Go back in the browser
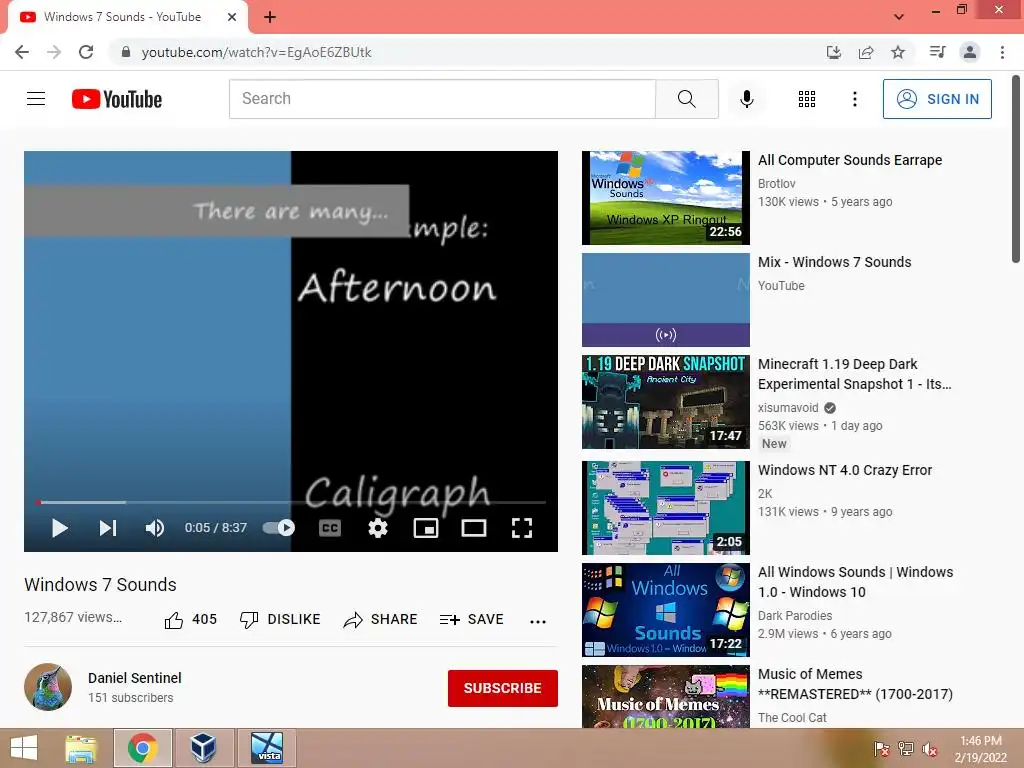This screenshot has width=1024, height=768. 22,52
